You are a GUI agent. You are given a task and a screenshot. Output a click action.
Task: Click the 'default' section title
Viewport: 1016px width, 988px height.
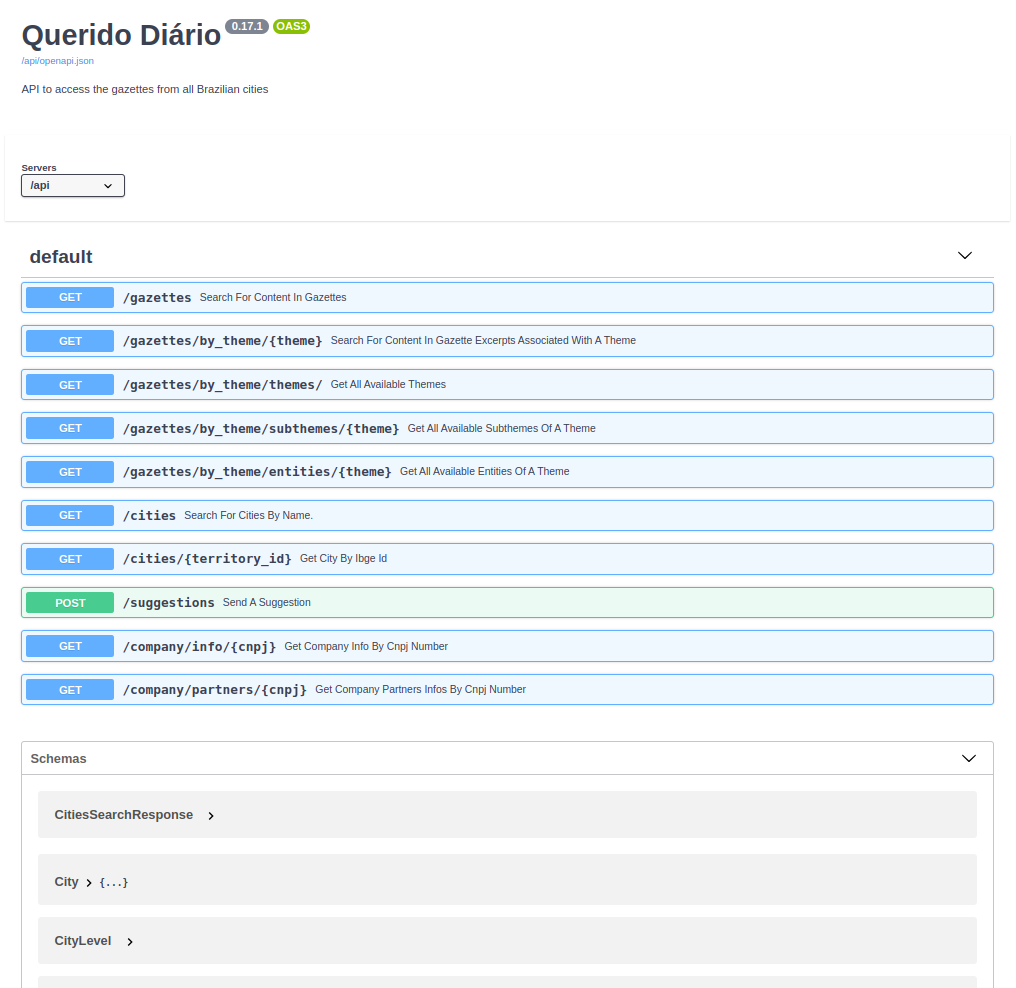pos(61,257)
